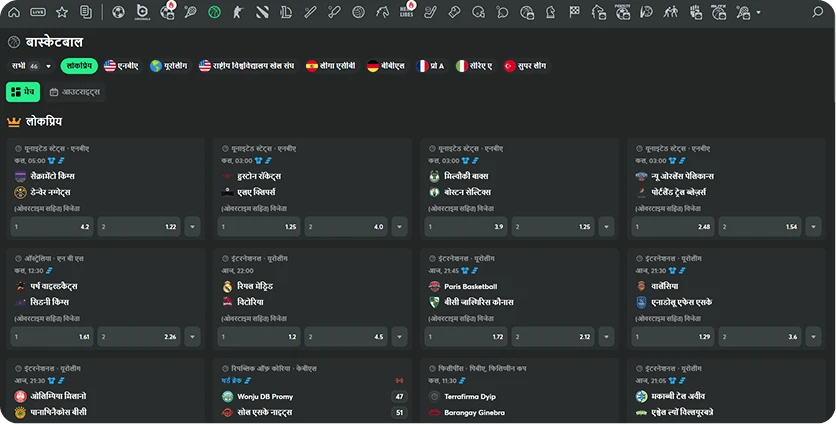Open favorites with the star icon

62,12
